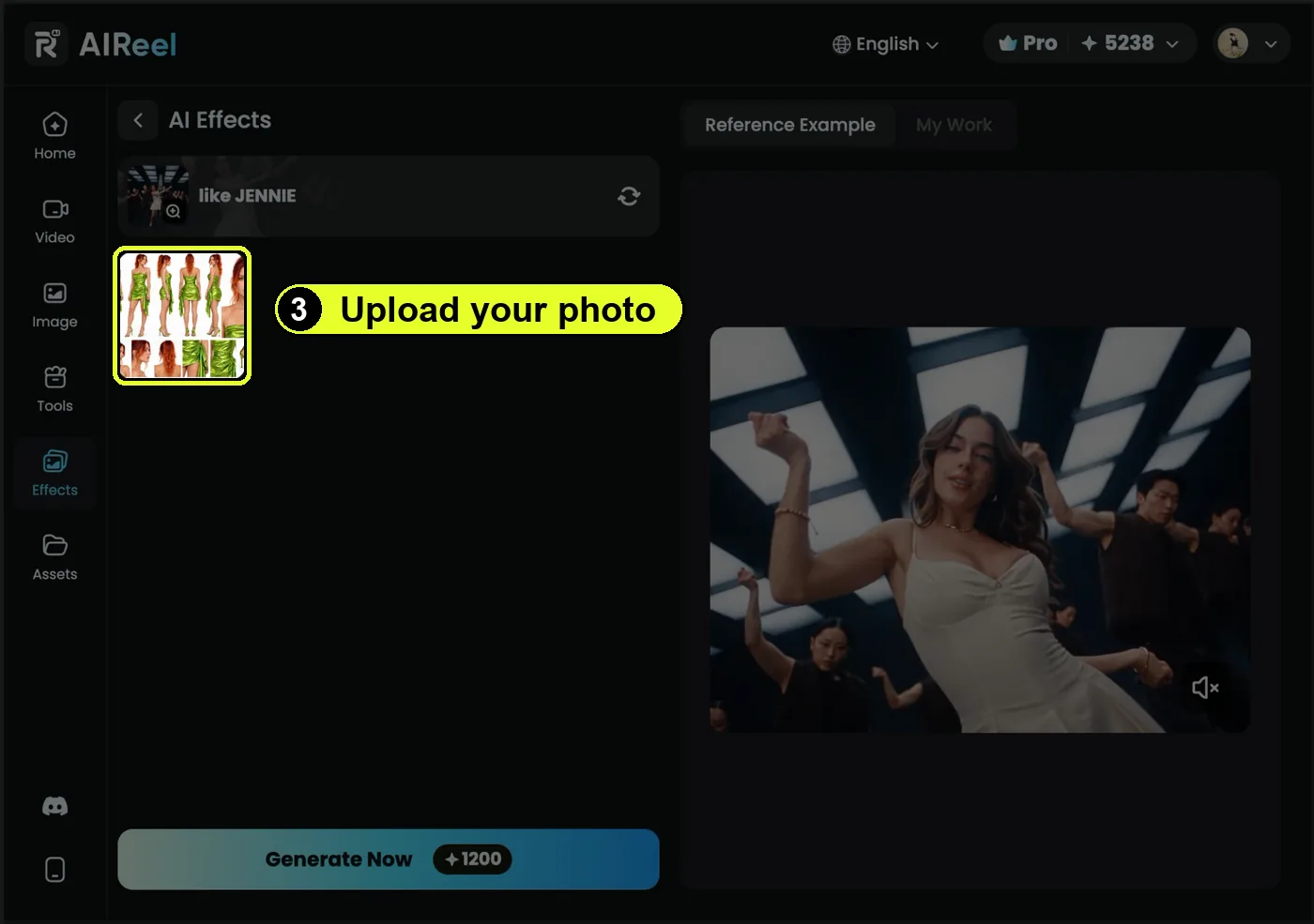Swap the like JENNIE effect template
Image resolution: width=1314 pixels, height=924 pixels.
coord(629,196)
